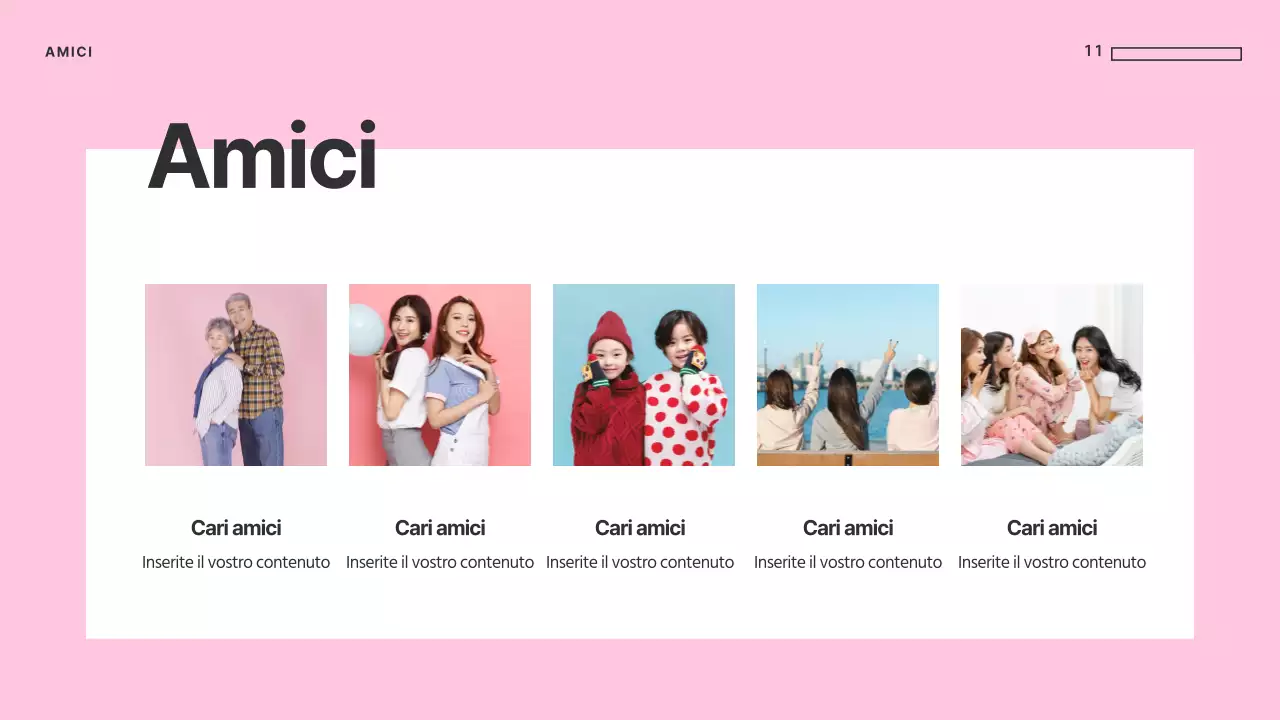Select the elderly couple photo
The width and height of the screenshot is (1280, 720).
point(236,375)
